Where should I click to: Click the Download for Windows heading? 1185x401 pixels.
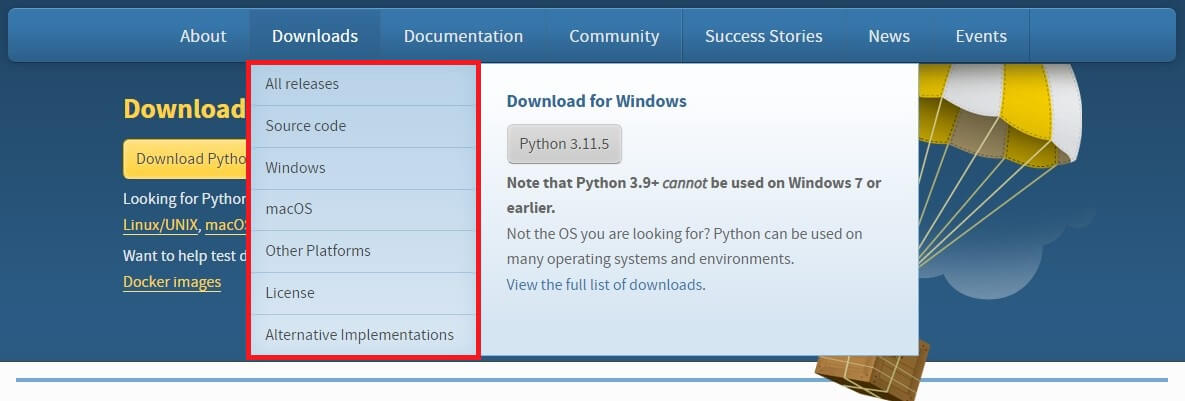tap(596, 101)
